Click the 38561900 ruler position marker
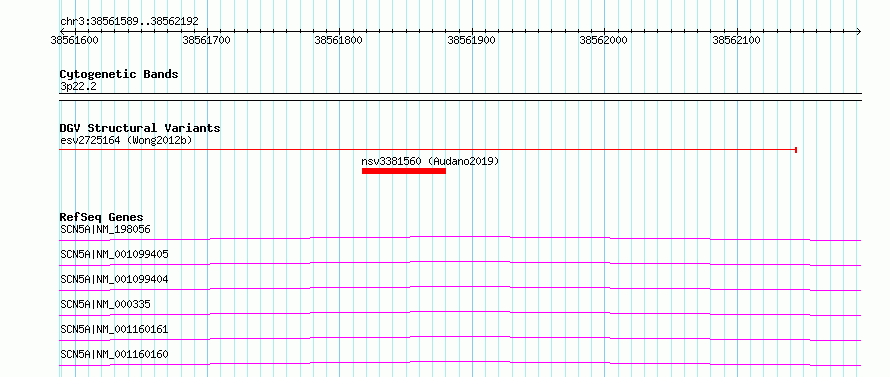 click(x=471, y=40)
